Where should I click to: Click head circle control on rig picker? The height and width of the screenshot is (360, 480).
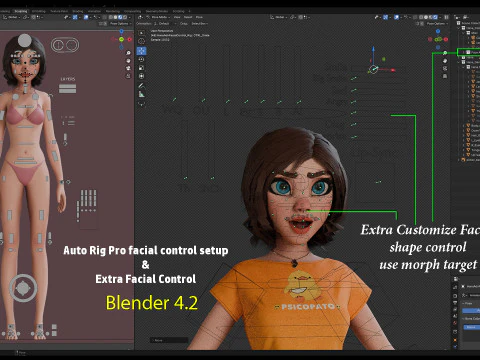pyautogui.click(x=25, y=41)
